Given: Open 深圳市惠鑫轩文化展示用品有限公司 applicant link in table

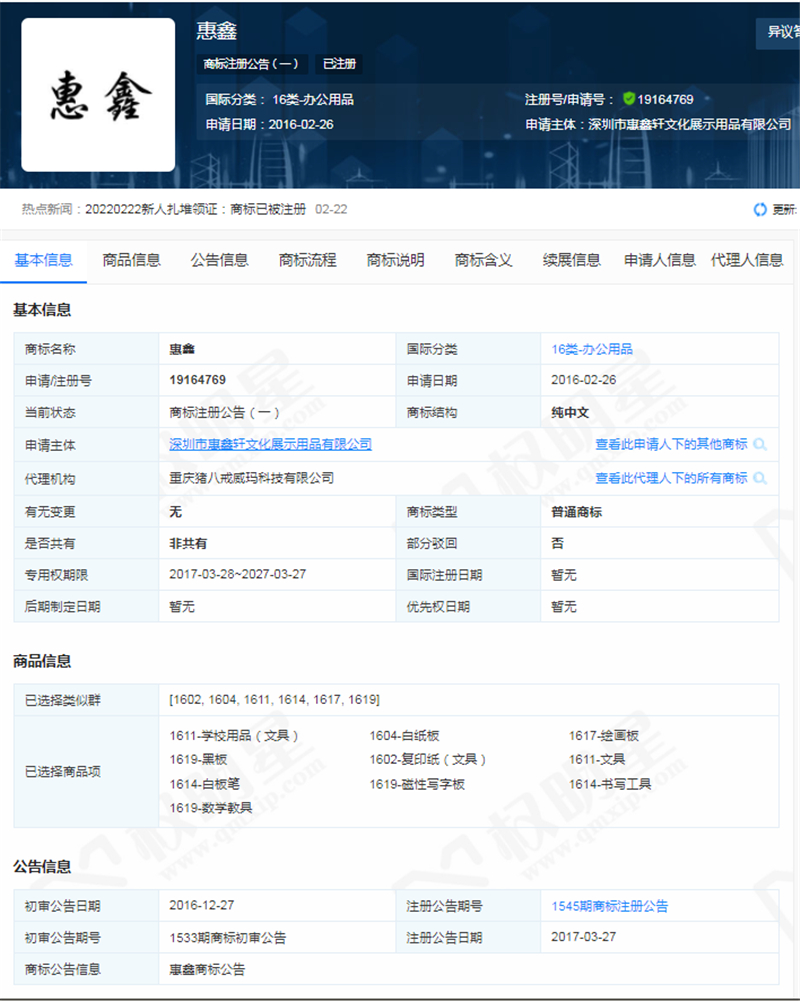Looking at the screenshot, I should click(271, 444).
